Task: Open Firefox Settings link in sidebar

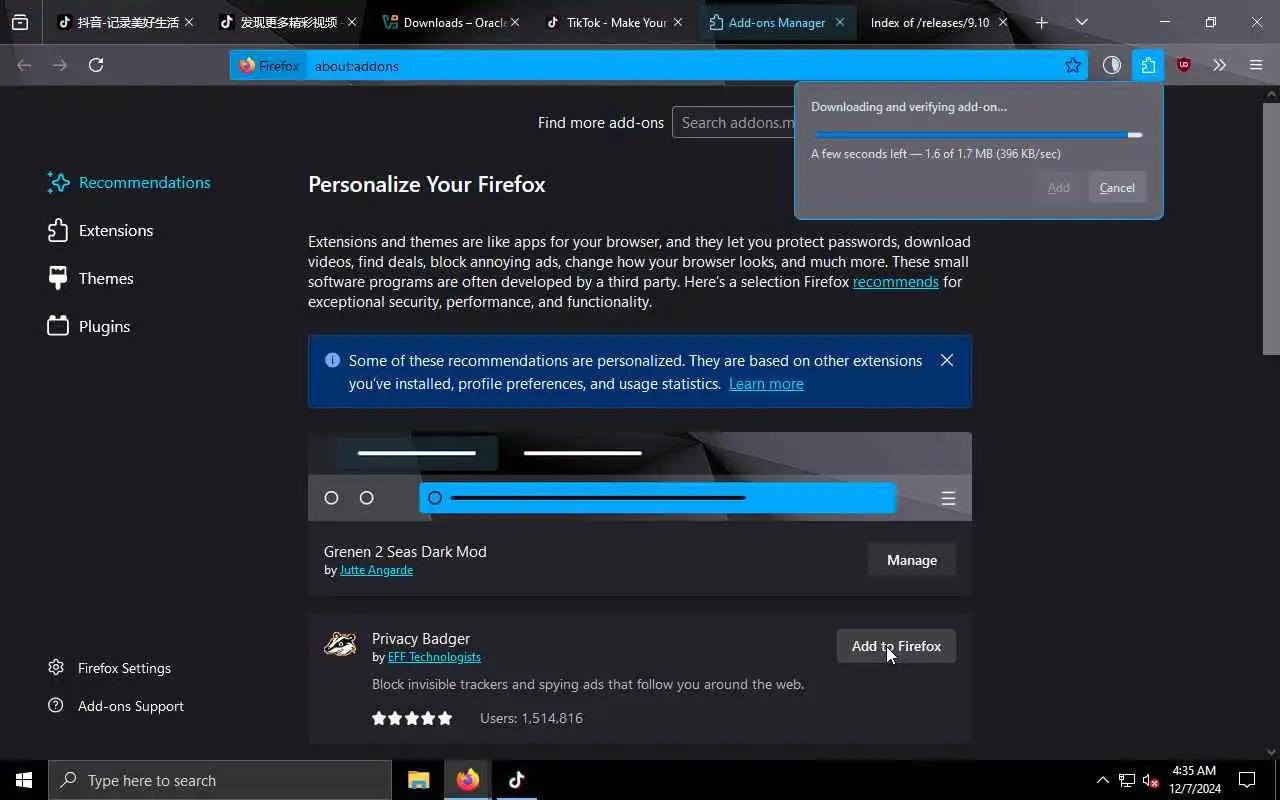Action: (110, 668)
